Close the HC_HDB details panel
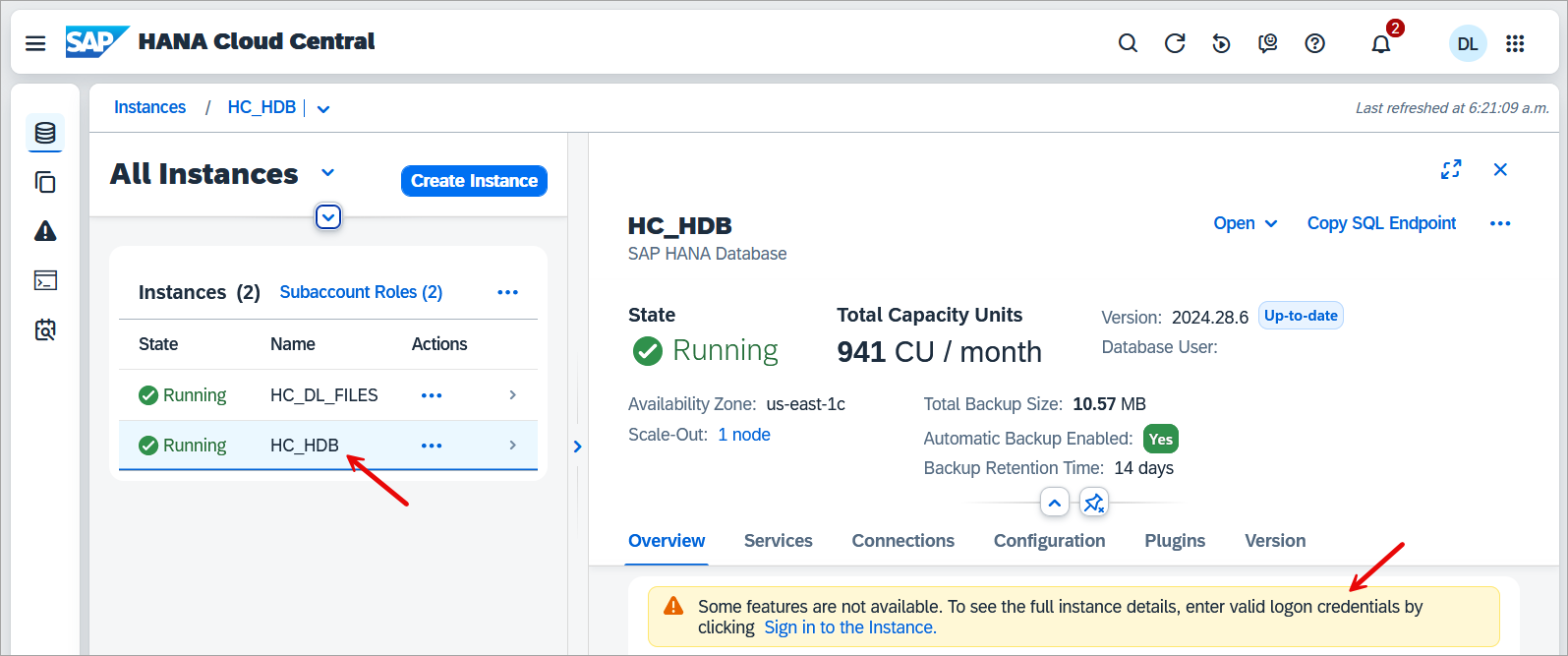Image resolution: width=1568 pixels, height=656 pixels. (1500, 169)
